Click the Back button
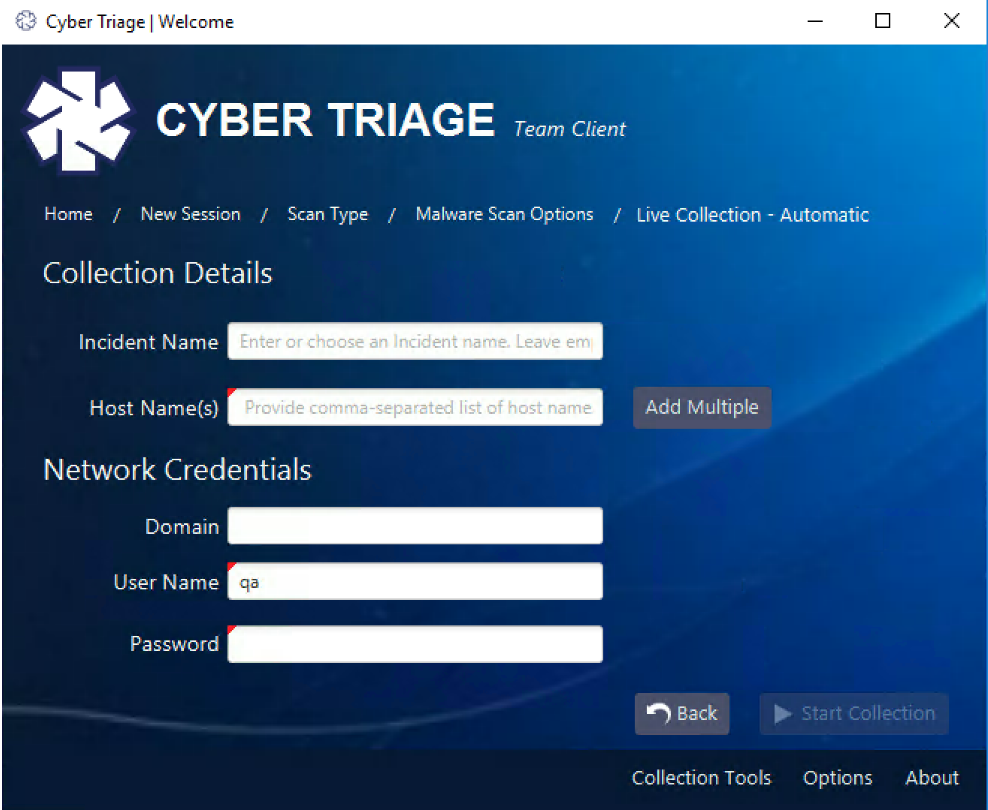This screenshot has width=988, height=810. click(x=682, y=714)
